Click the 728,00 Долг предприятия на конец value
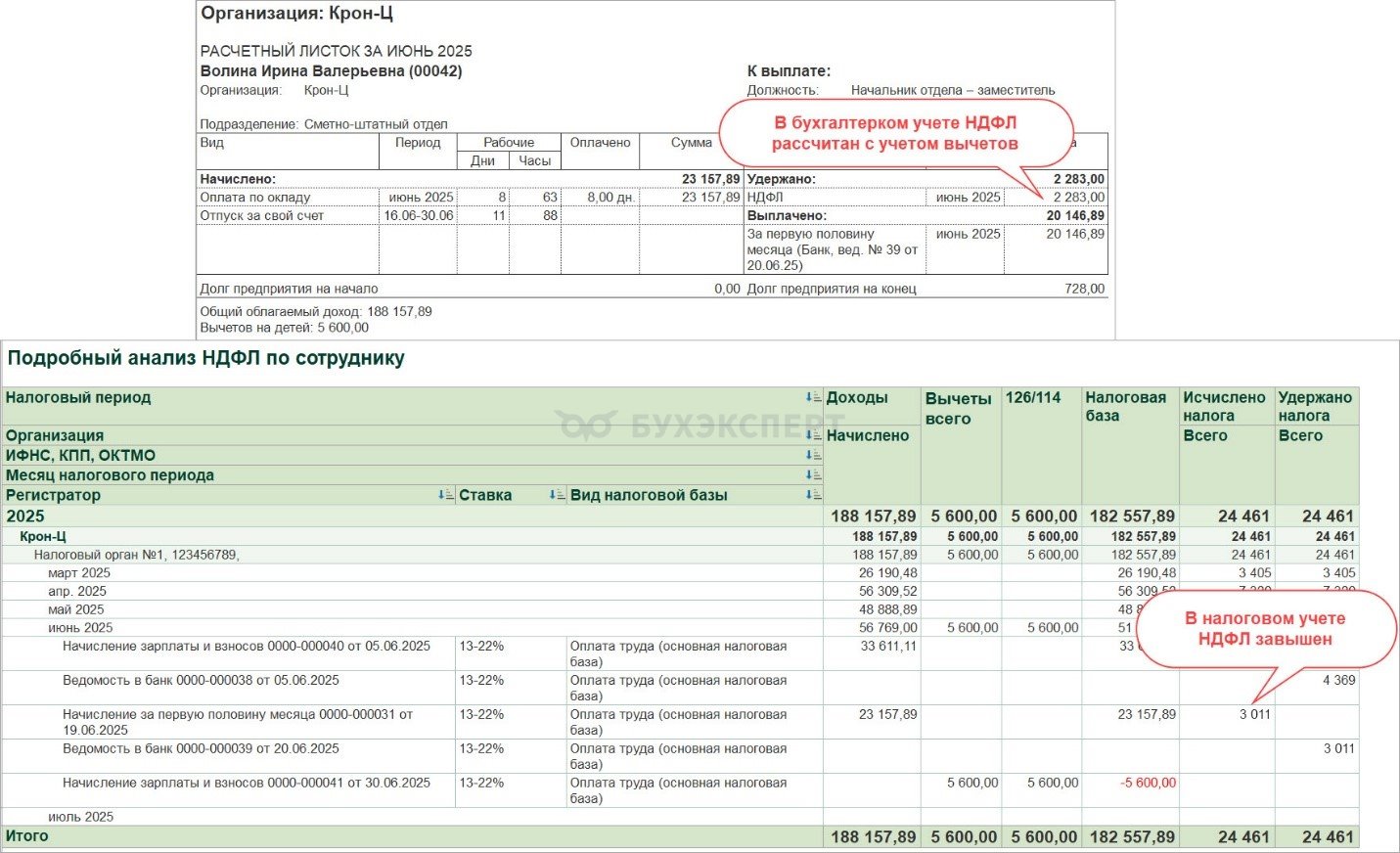The image size is (1400, 853). pos(1084,289)
